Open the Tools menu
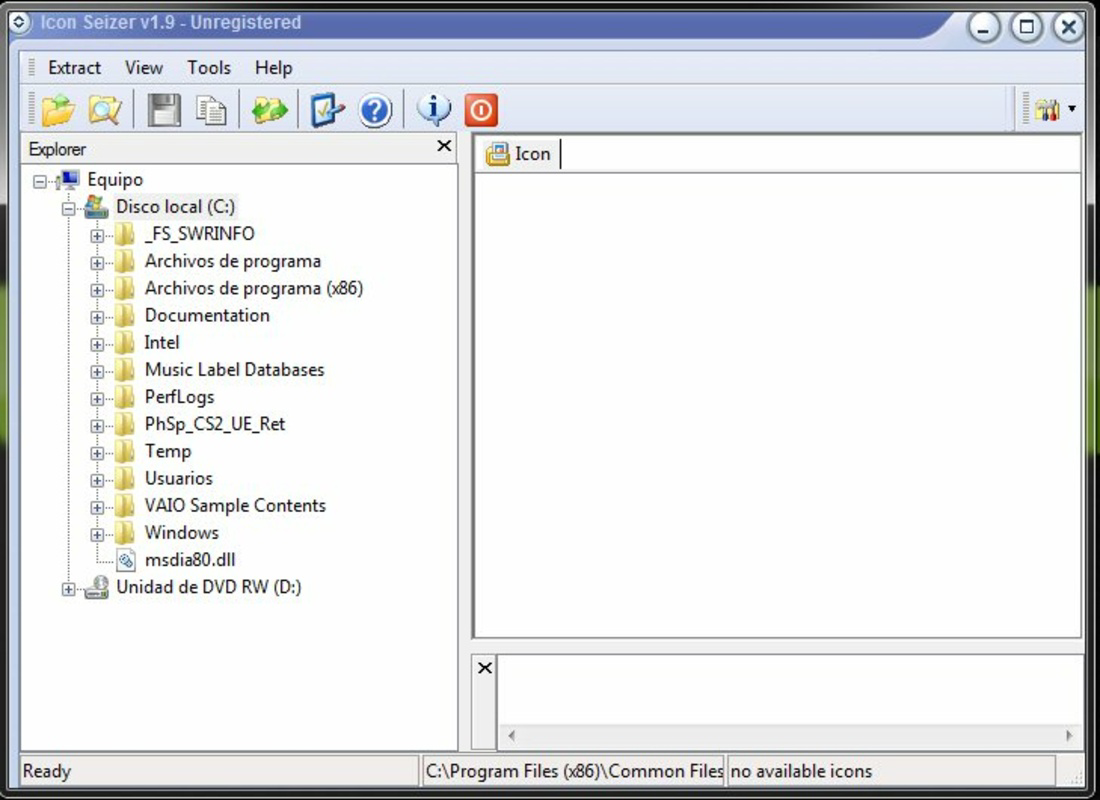 pyautogui.click(x=209, y=67)
